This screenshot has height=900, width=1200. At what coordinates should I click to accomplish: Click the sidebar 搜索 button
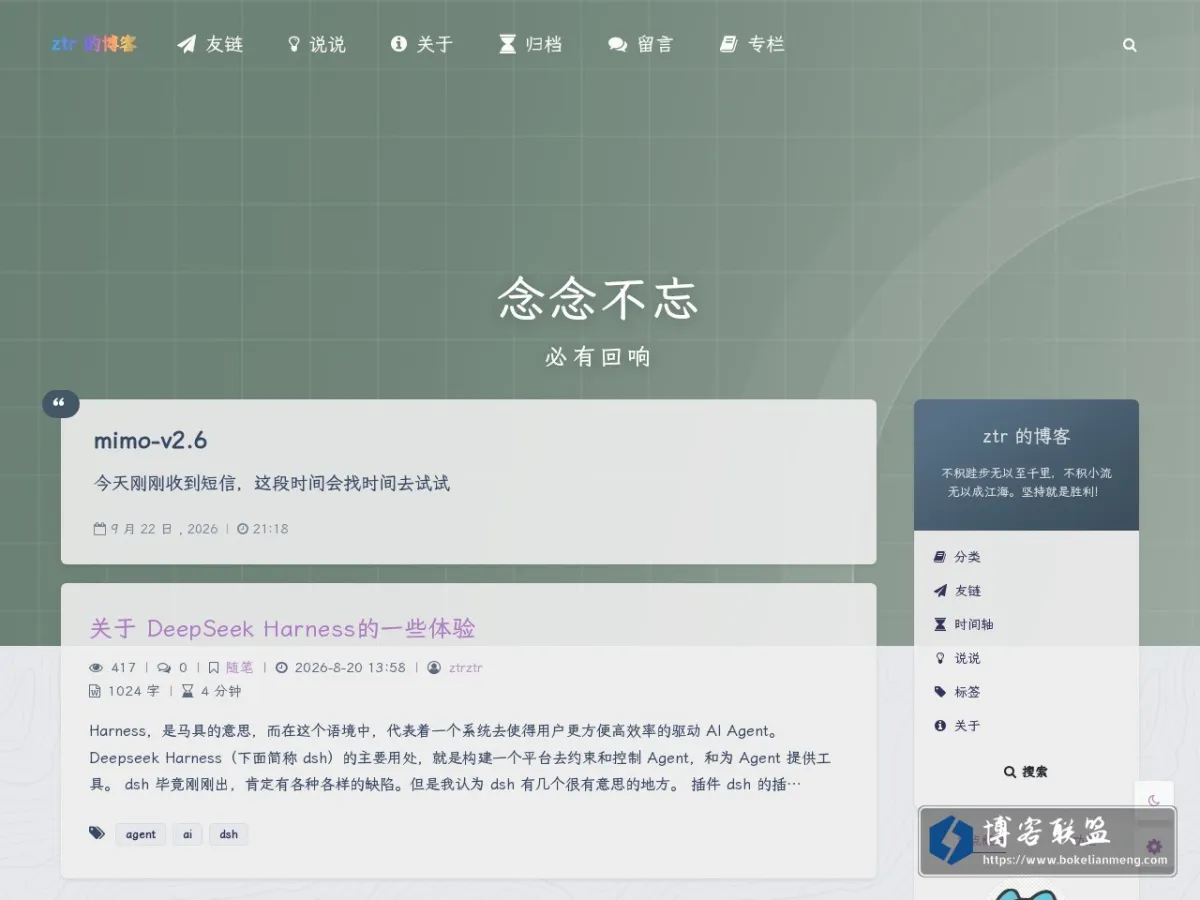coord(1026,772)
